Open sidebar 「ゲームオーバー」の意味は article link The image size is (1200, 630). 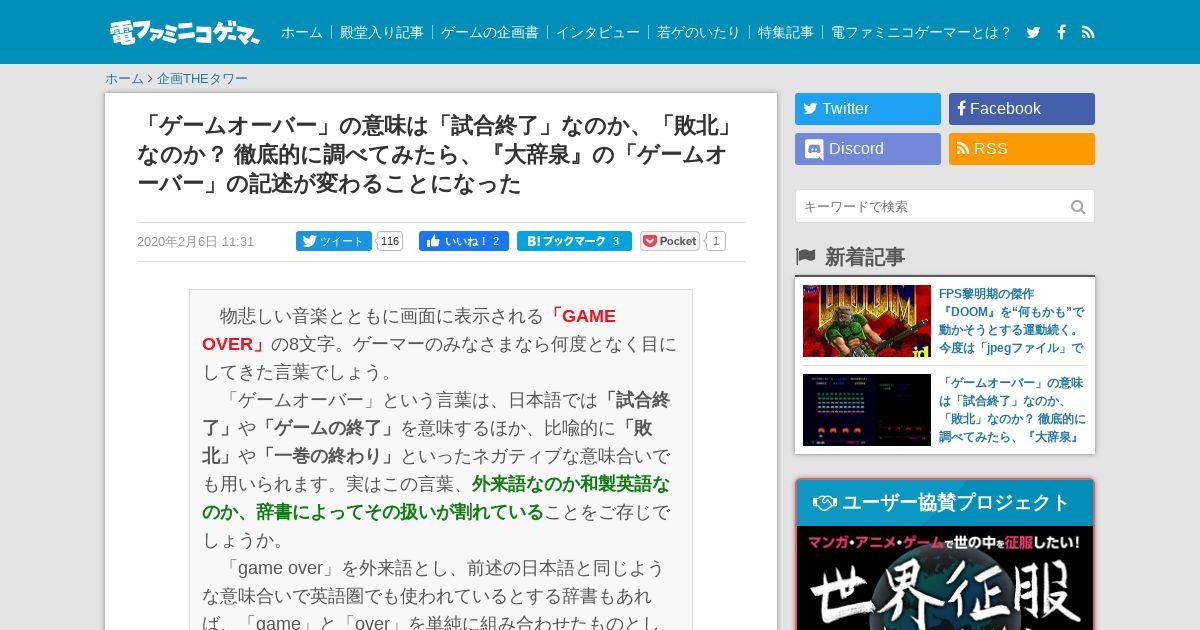click(x=1012, y=410)
